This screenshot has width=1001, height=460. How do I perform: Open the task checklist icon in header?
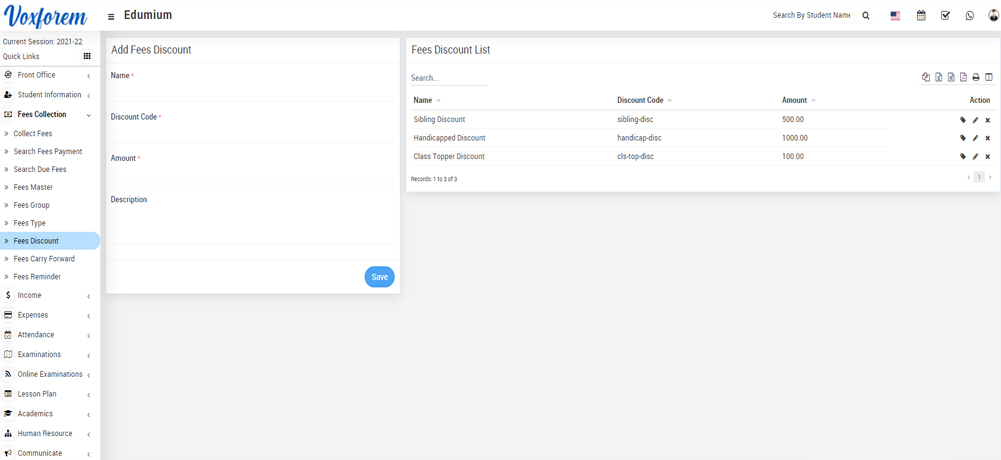pyautogui.click(x=945, y=16)
